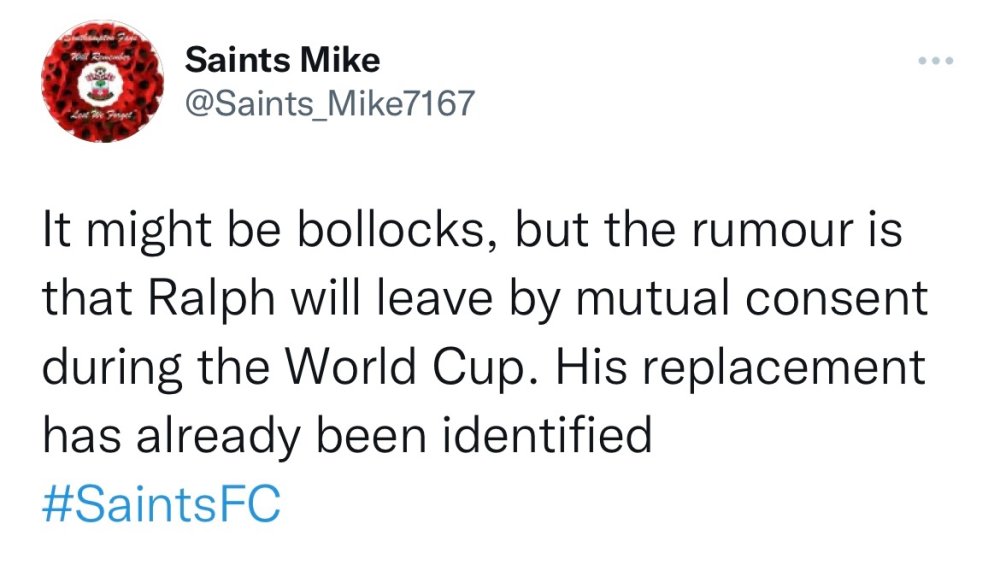This screenshot has height=565, width=1000.
Task: Open the Saints Mike display name link
Action: point(283,60)
